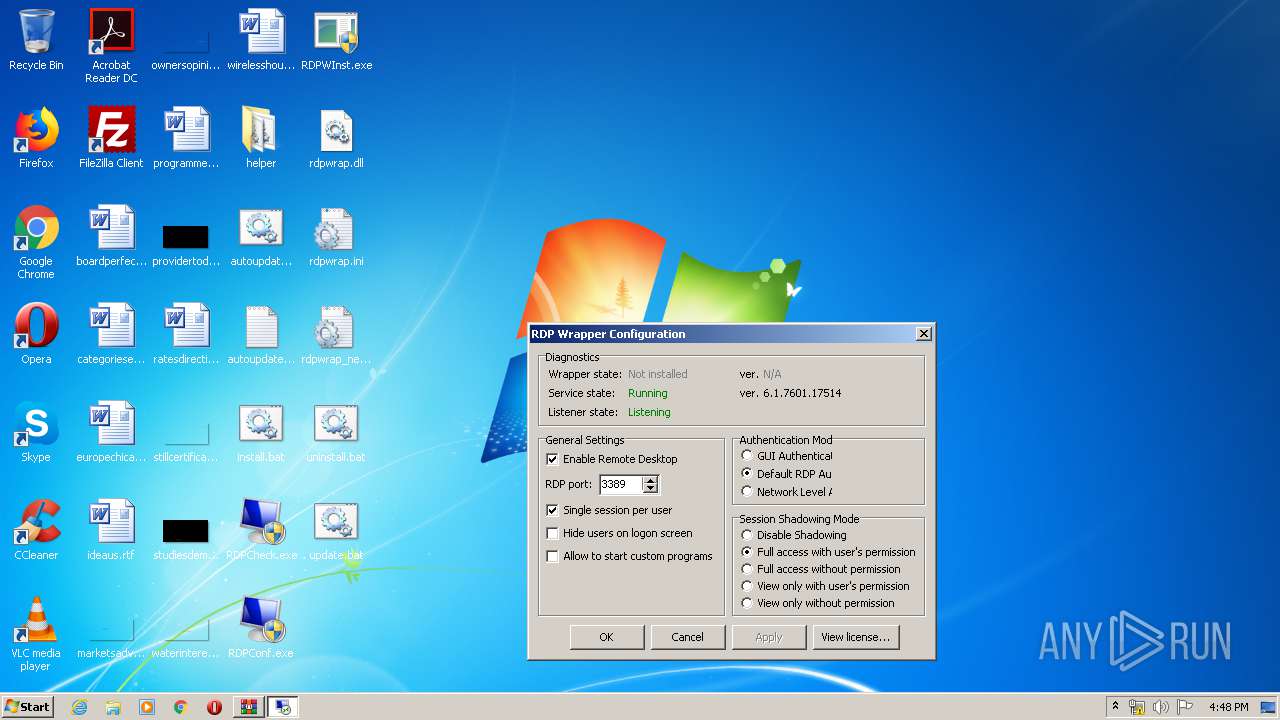Screen dimensions: 1280x720
Task: Open Chrome from the taskbar
Action: click(180, 707)
